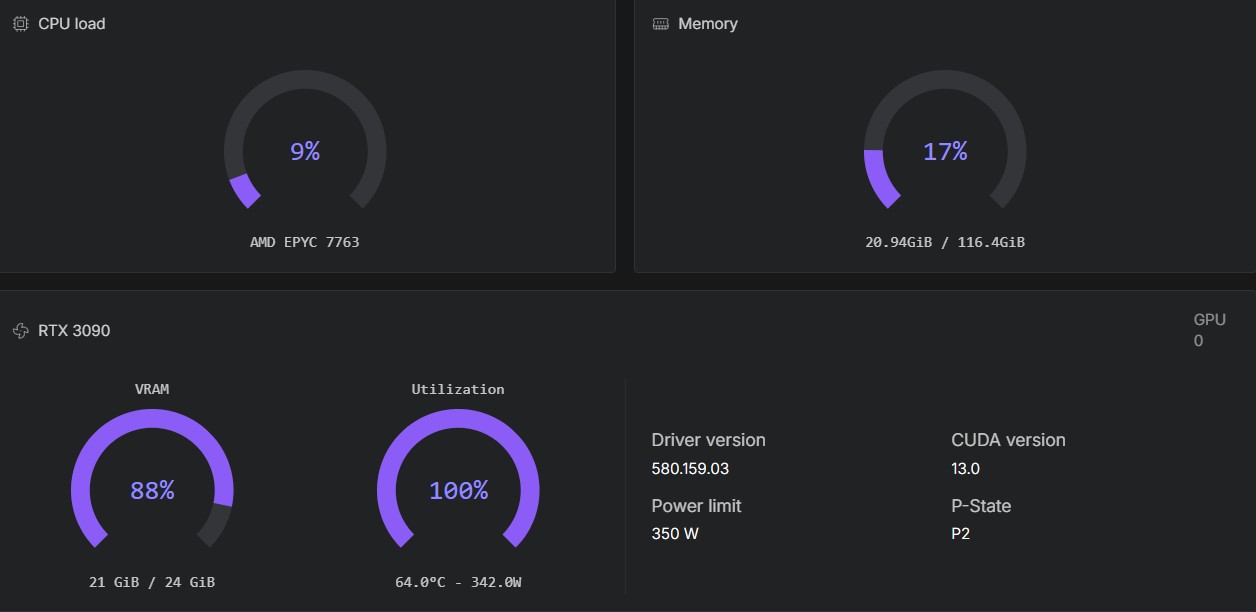This screenshot has height=612, width=1256.
Task: Click the Memory panel title
Action: coord(708,23)
